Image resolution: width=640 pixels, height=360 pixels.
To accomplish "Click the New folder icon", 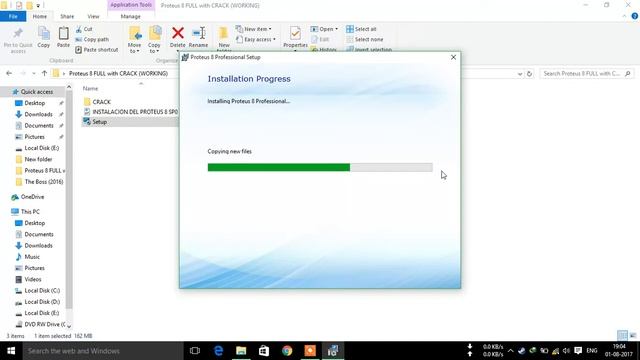I will pyautogui.click(x=224, y=33).
